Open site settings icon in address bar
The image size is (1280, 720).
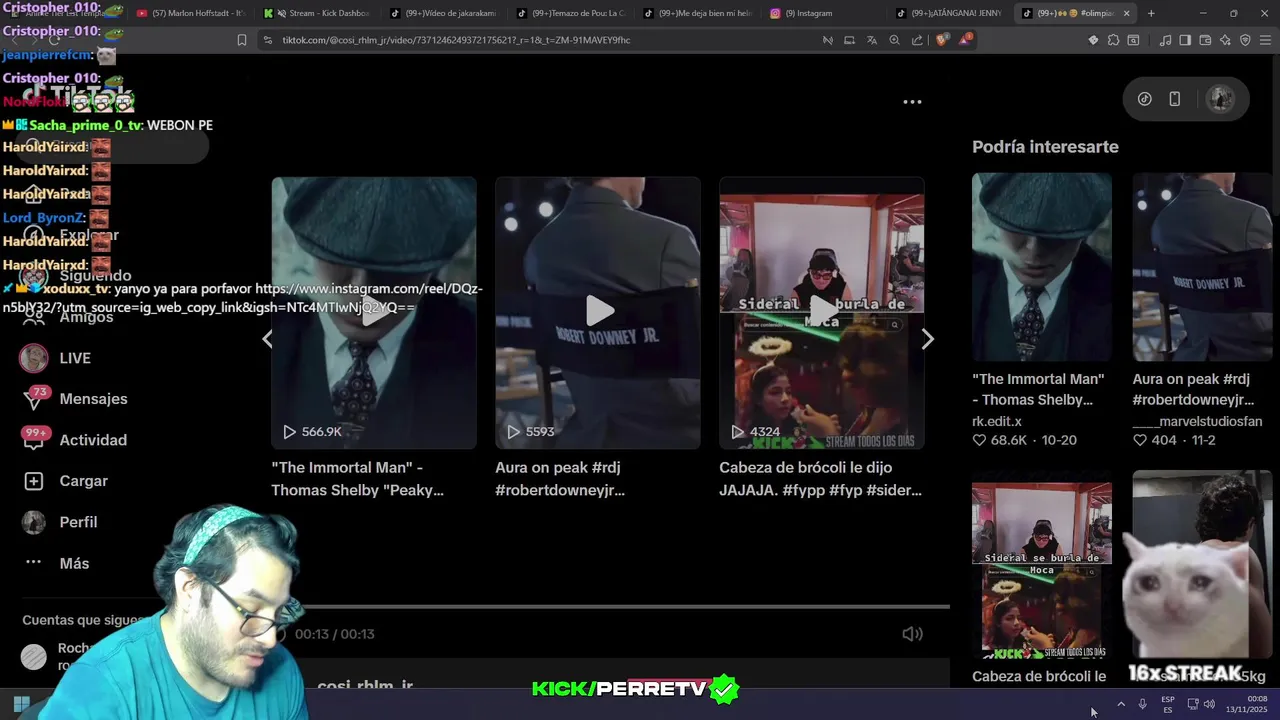(267, 40)
